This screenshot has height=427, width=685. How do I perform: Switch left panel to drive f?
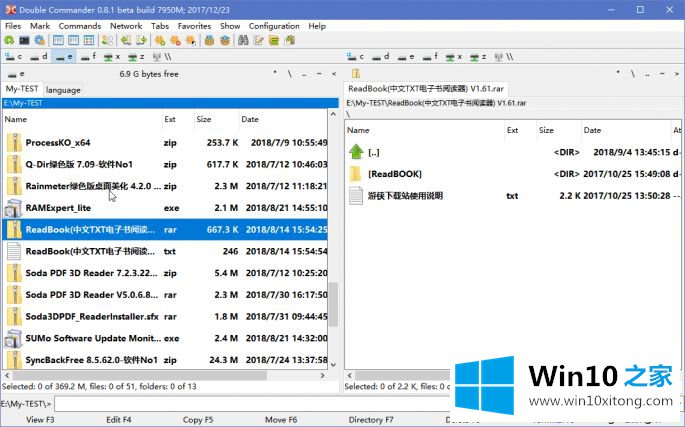click(89, 57)
